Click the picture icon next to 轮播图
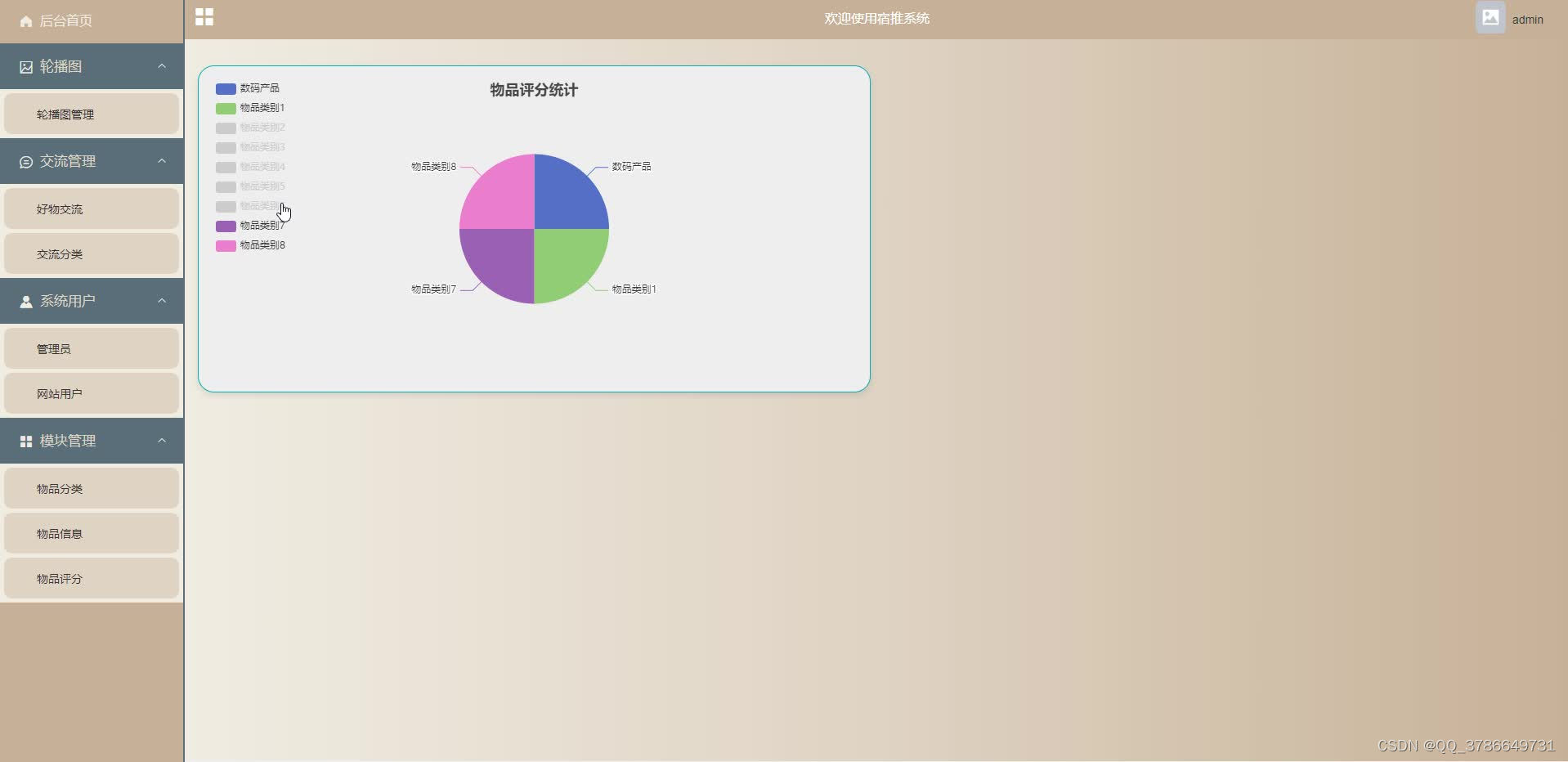This screenshot has width=1568, height=762. pos(26,67)
